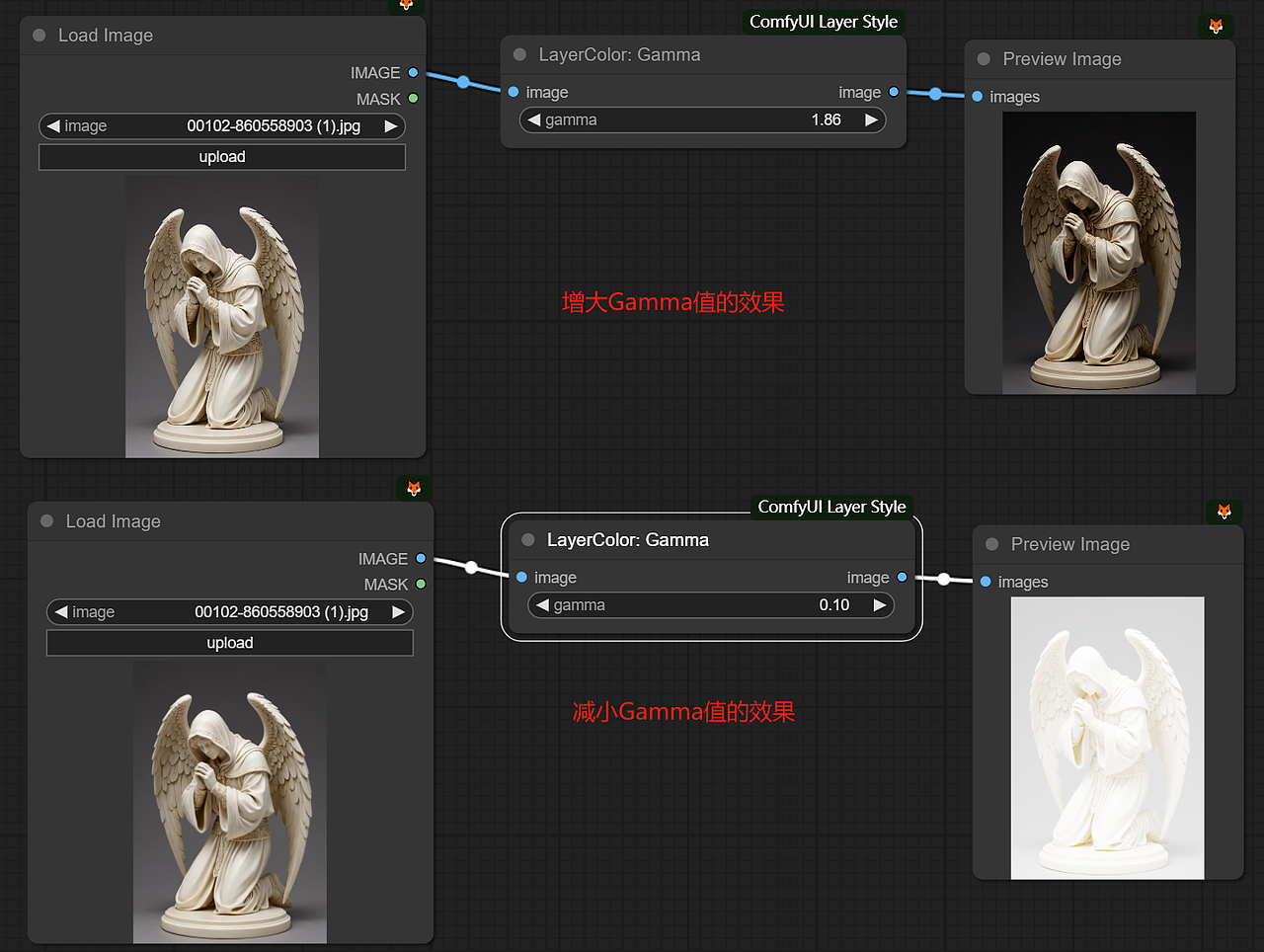The width and height of the screenshot is (1264, 952).
Task: Click the images input port on the lower Preview Image node
Action: coord(986,582)
